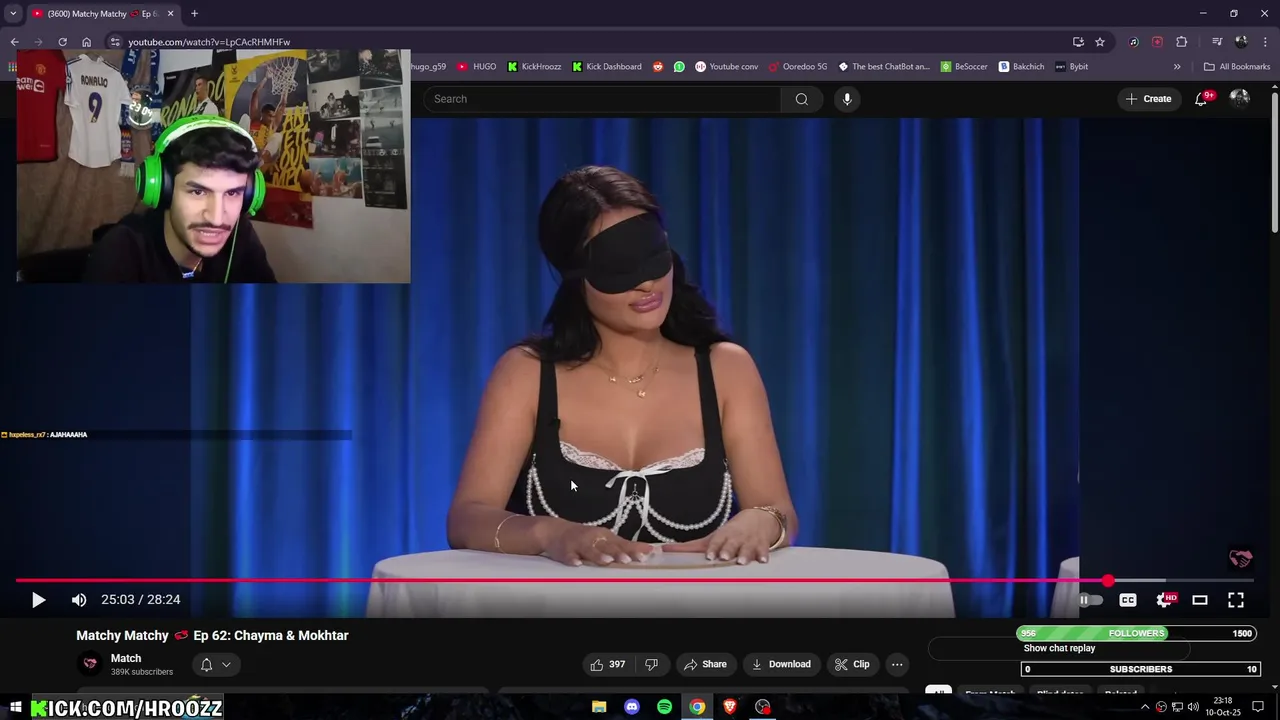Show hidden system tray icons

pos(1145,707)
